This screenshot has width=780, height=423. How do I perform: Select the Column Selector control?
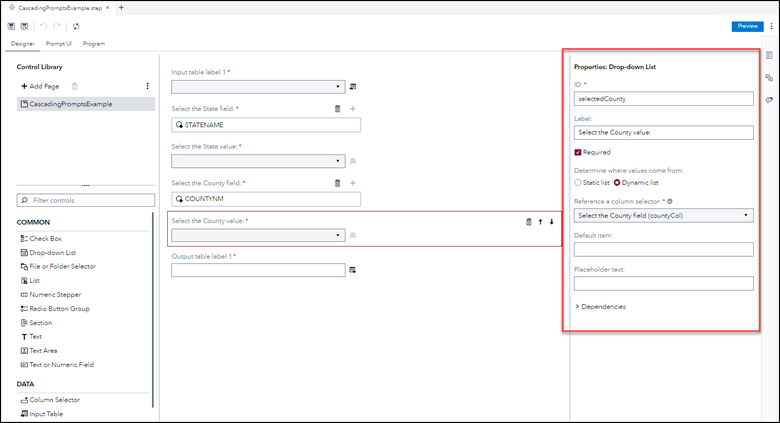[50, 400]
